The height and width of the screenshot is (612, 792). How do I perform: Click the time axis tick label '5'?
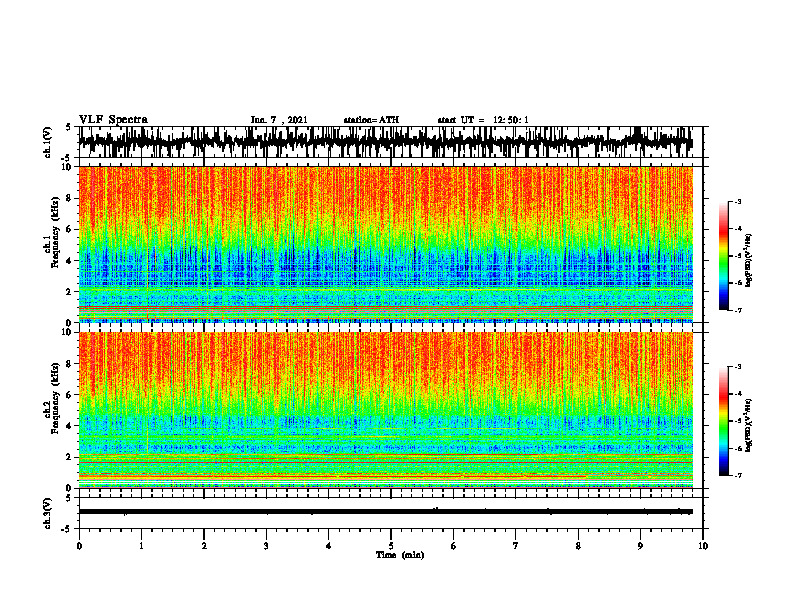click(391, 546)
